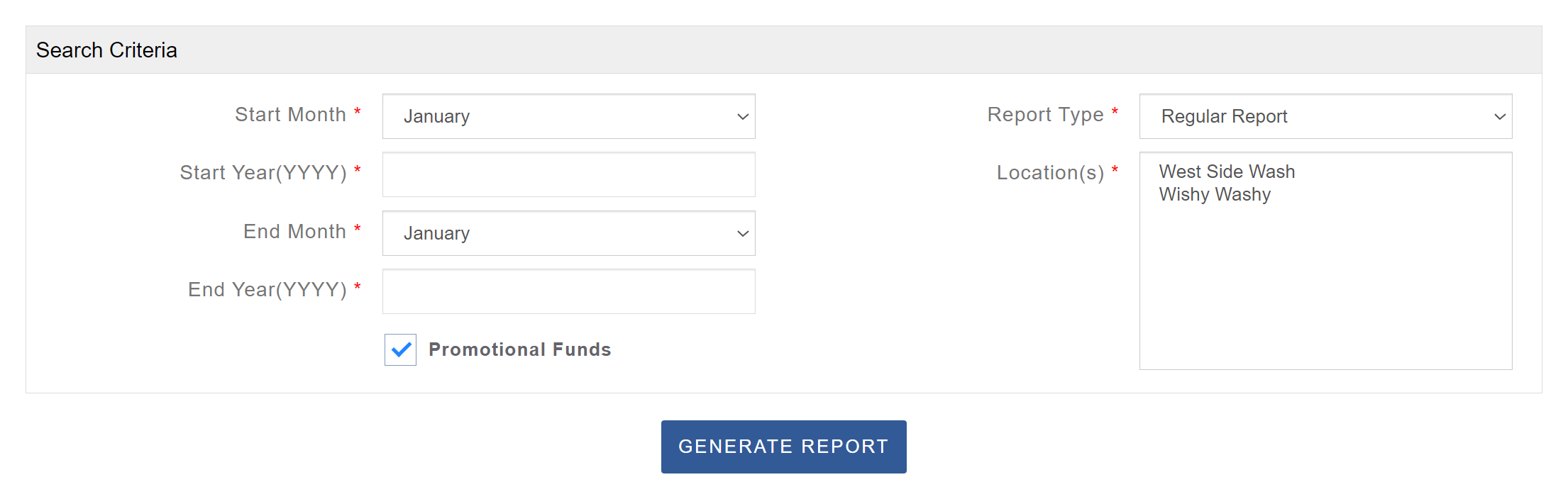The image size is (1568, 499).
Task: Click the chevron arrow on End Month
Action: [742, 234]
